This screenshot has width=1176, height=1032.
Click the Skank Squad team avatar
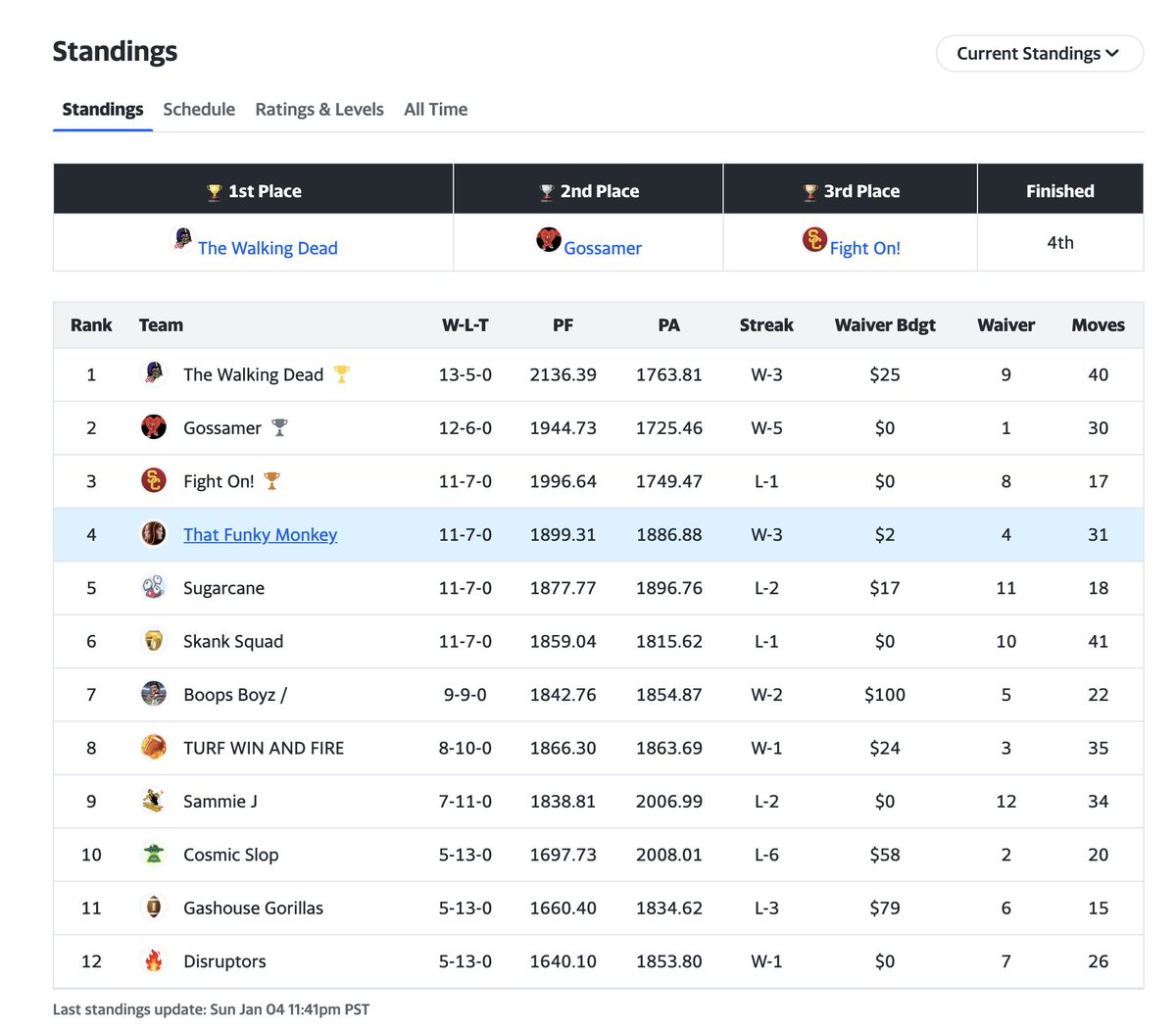154,640
